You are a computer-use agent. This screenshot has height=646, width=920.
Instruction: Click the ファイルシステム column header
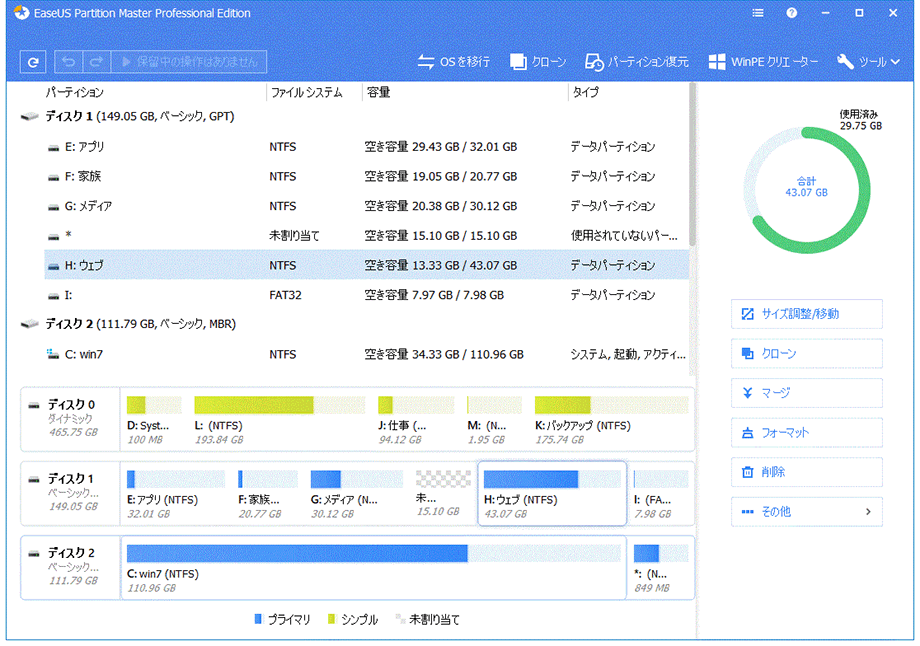click(306, 92)
